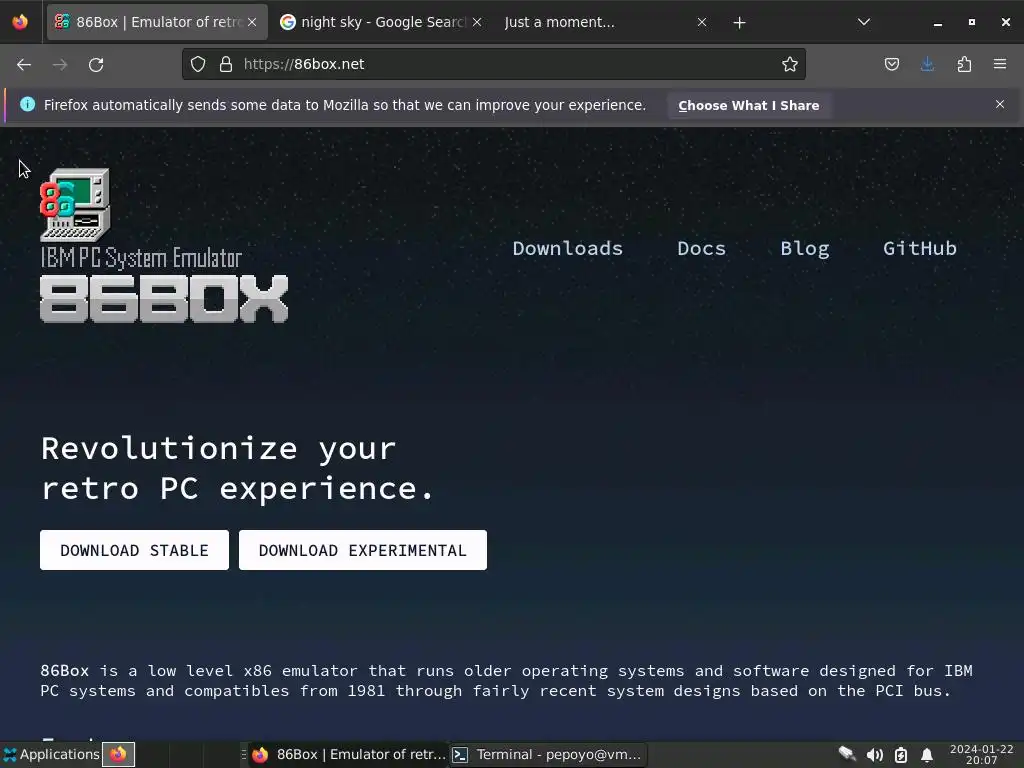Open the Docs navigation link
This screenshot has width=1024, height=768.
tap(701, 249)
